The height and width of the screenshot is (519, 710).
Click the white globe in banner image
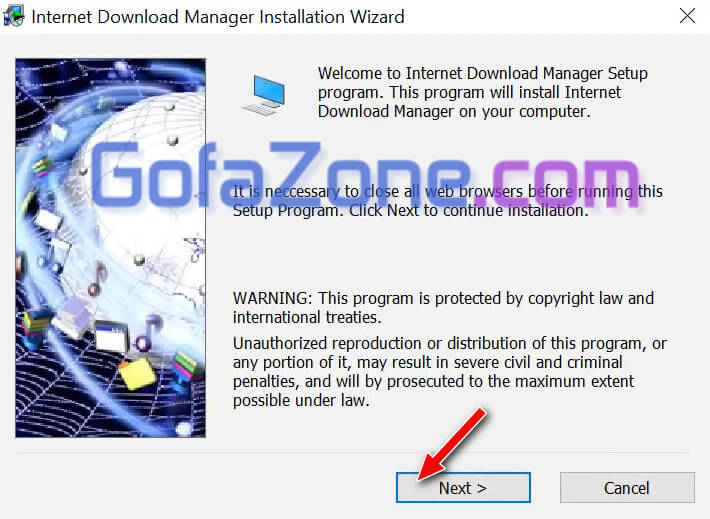tap(145, 190)
